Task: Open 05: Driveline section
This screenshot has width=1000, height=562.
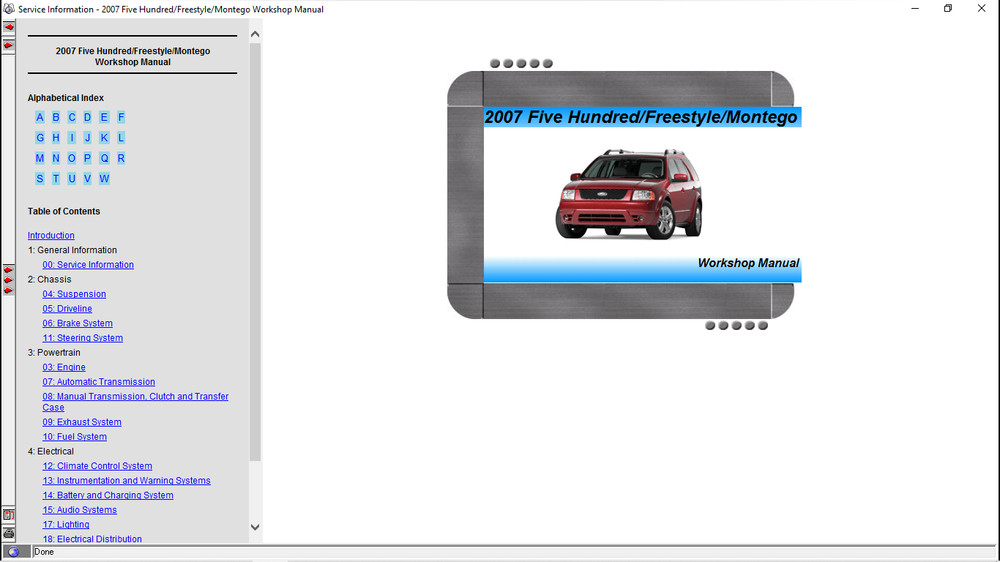Action: coord(67,309)
